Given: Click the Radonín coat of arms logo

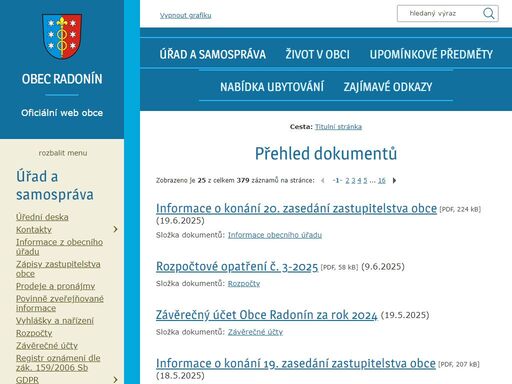Looking at the screenshot, I should [x=62, y=36].
